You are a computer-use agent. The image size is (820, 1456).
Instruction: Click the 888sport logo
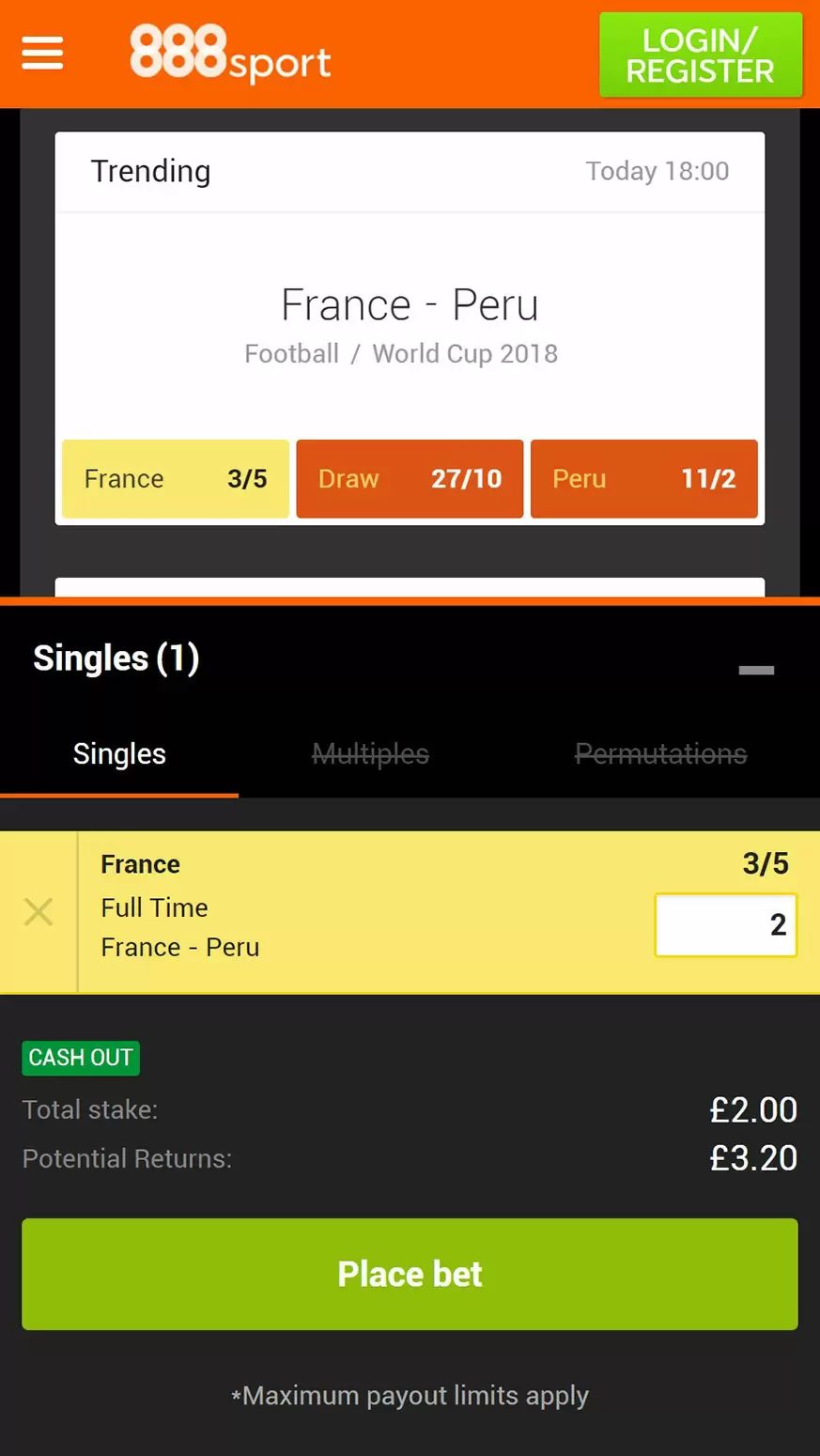pos(230,54)
